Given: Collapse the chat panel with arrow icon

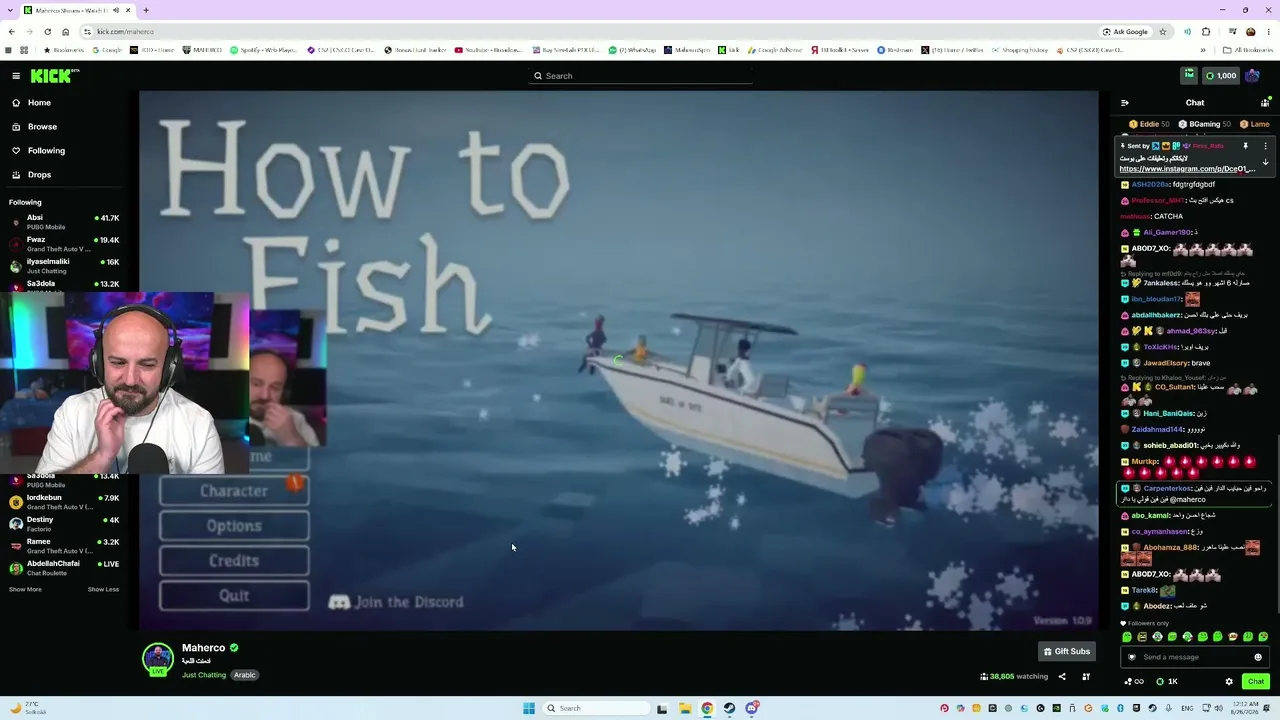Looking at the screenshot, I should click(1125, 103).
